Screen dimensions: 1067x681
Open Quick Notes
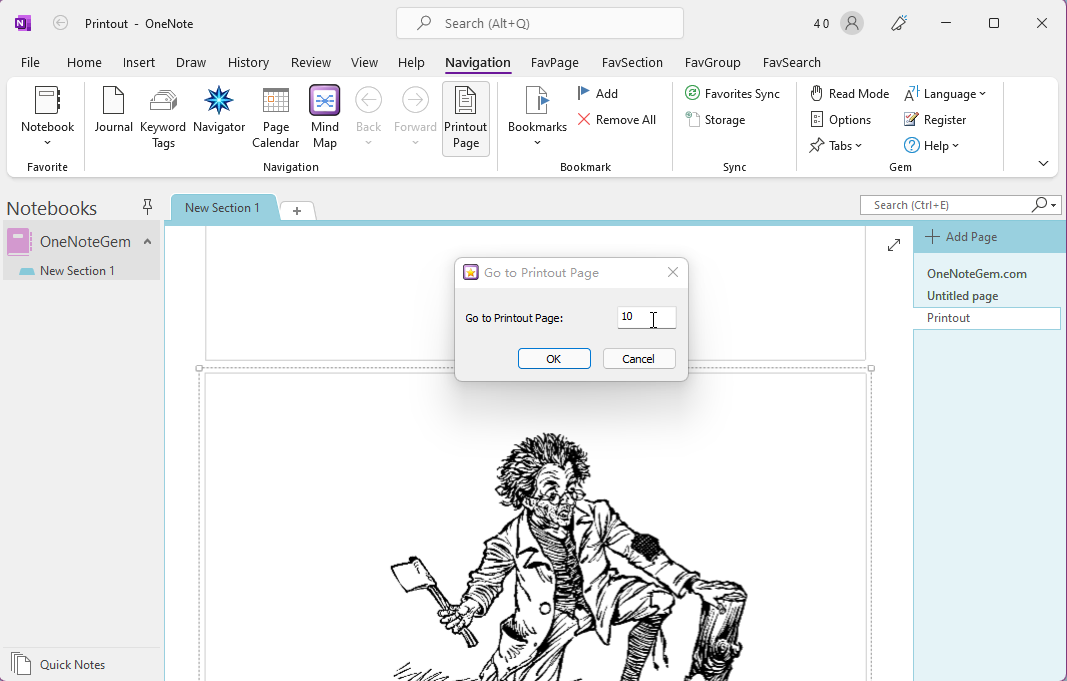(59, 664)
